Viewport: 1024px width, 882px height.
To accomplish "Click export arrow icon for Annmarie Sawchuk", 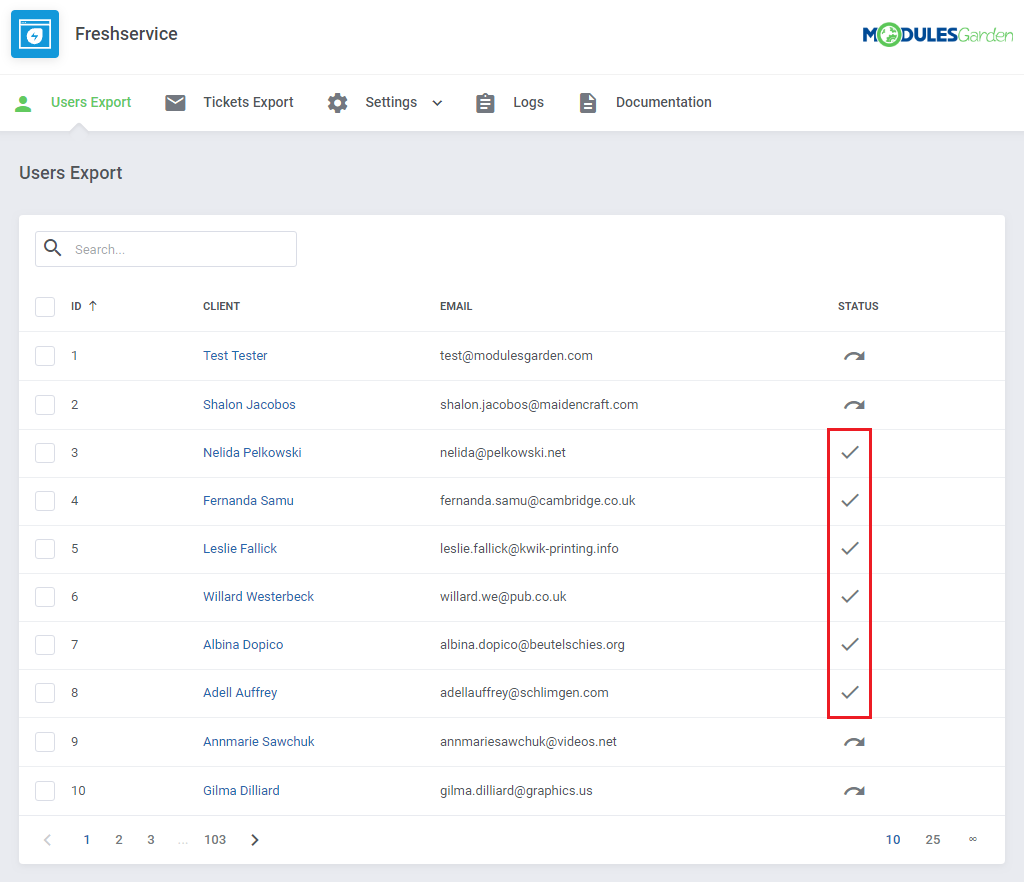I will (x=854, y=742).
